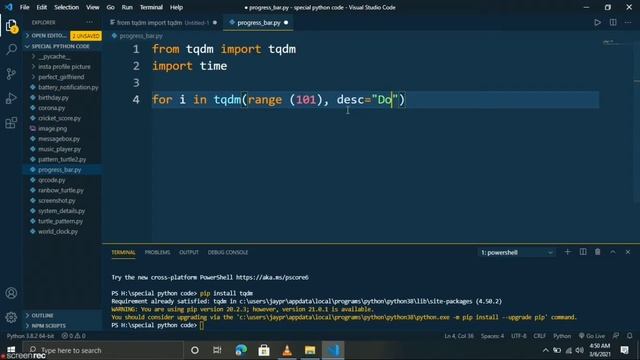Maximize the terminal panel size
The height and width of the screenshot is (360, 640).
[x=613, y=252]
